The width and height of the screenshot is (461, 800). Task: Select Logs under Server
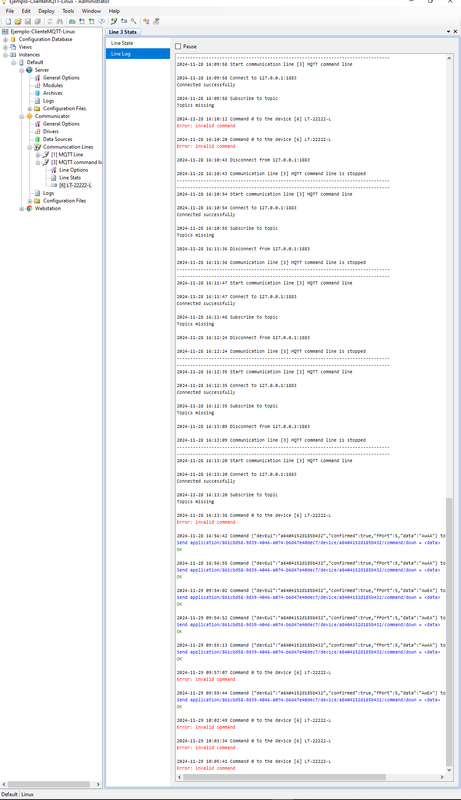(48, 101)
